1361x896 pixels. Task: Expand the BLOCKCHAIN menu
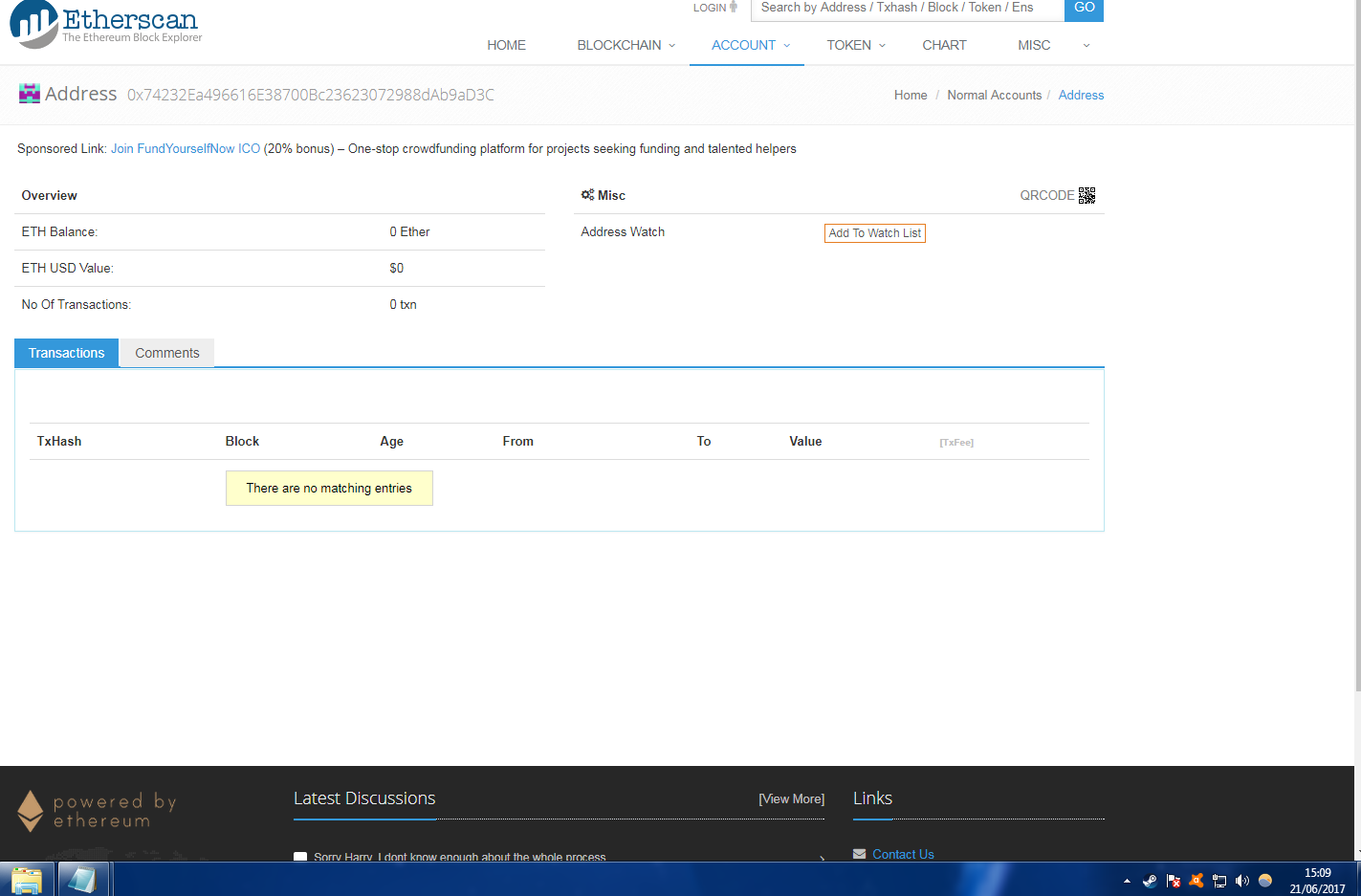[x=626, y=45]
